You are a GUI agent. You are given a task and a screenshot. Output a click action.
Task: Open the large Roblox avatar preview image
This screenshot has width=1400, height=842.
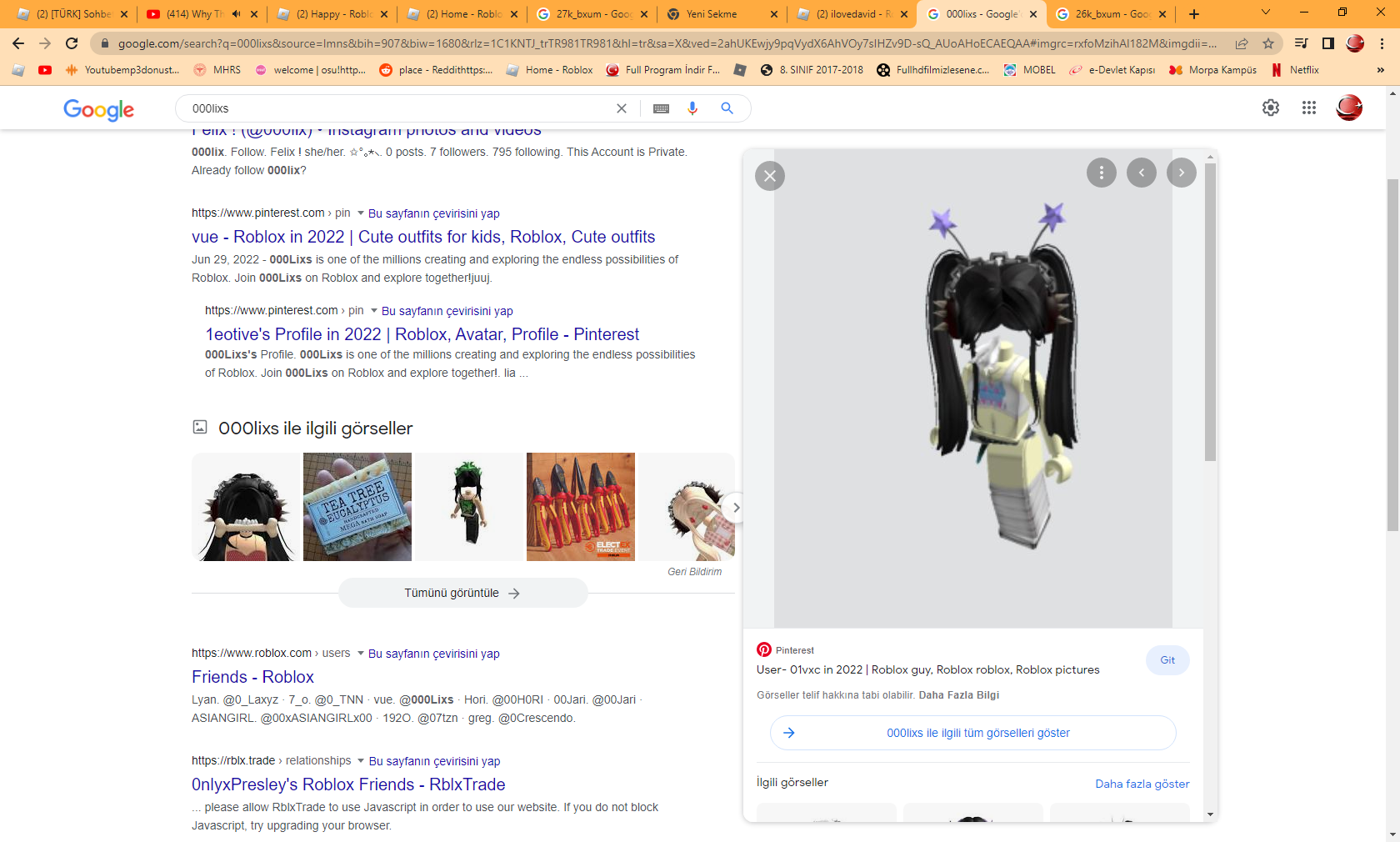pos(972,388)
